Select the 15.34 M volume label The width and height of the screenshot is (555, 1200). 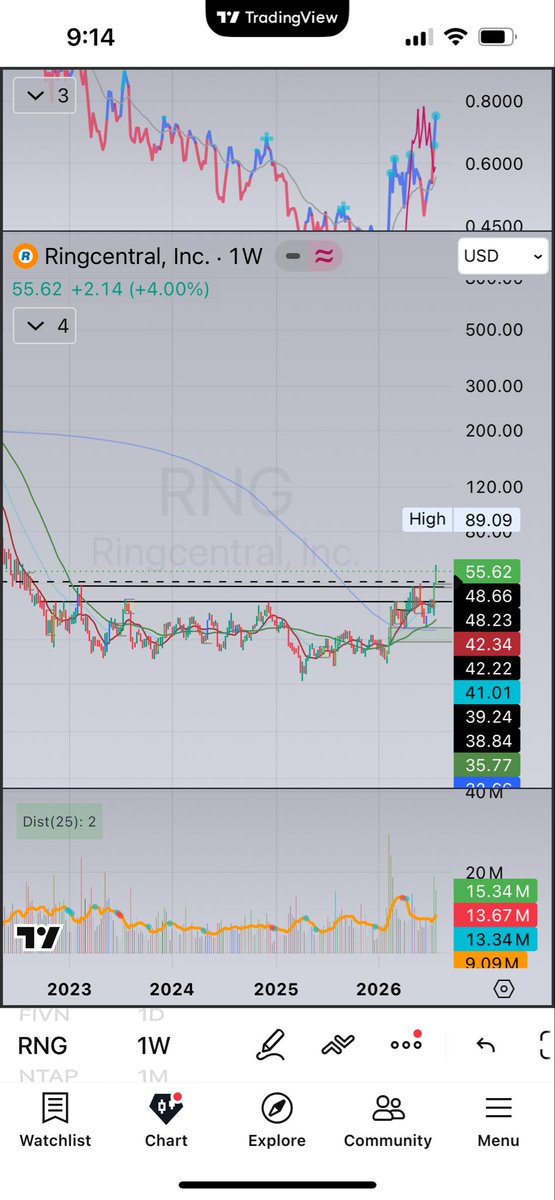click(495, 891)
